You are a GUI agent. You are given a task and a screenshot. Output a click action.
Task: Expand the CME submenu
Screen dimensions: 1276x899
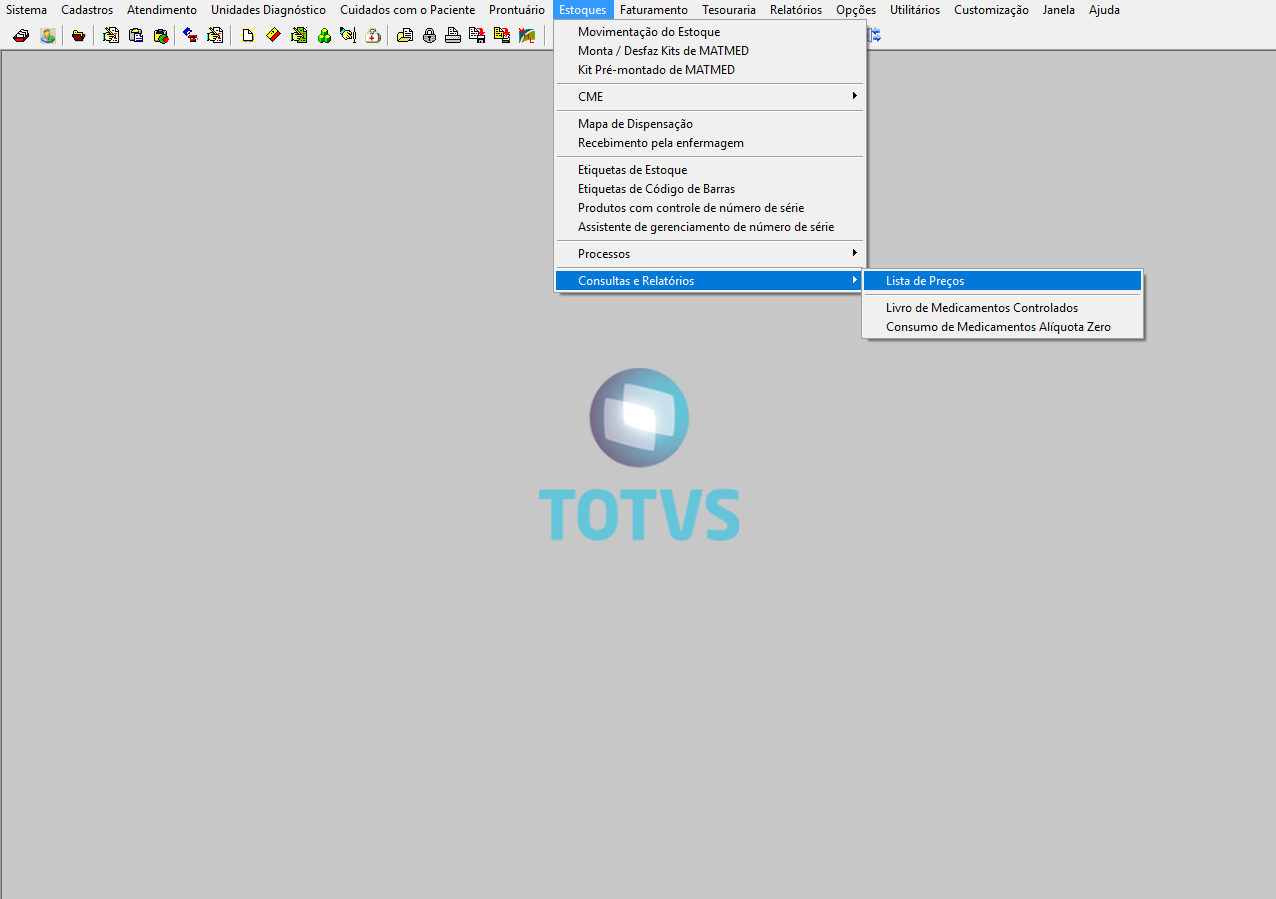click(x=710, y=97)
